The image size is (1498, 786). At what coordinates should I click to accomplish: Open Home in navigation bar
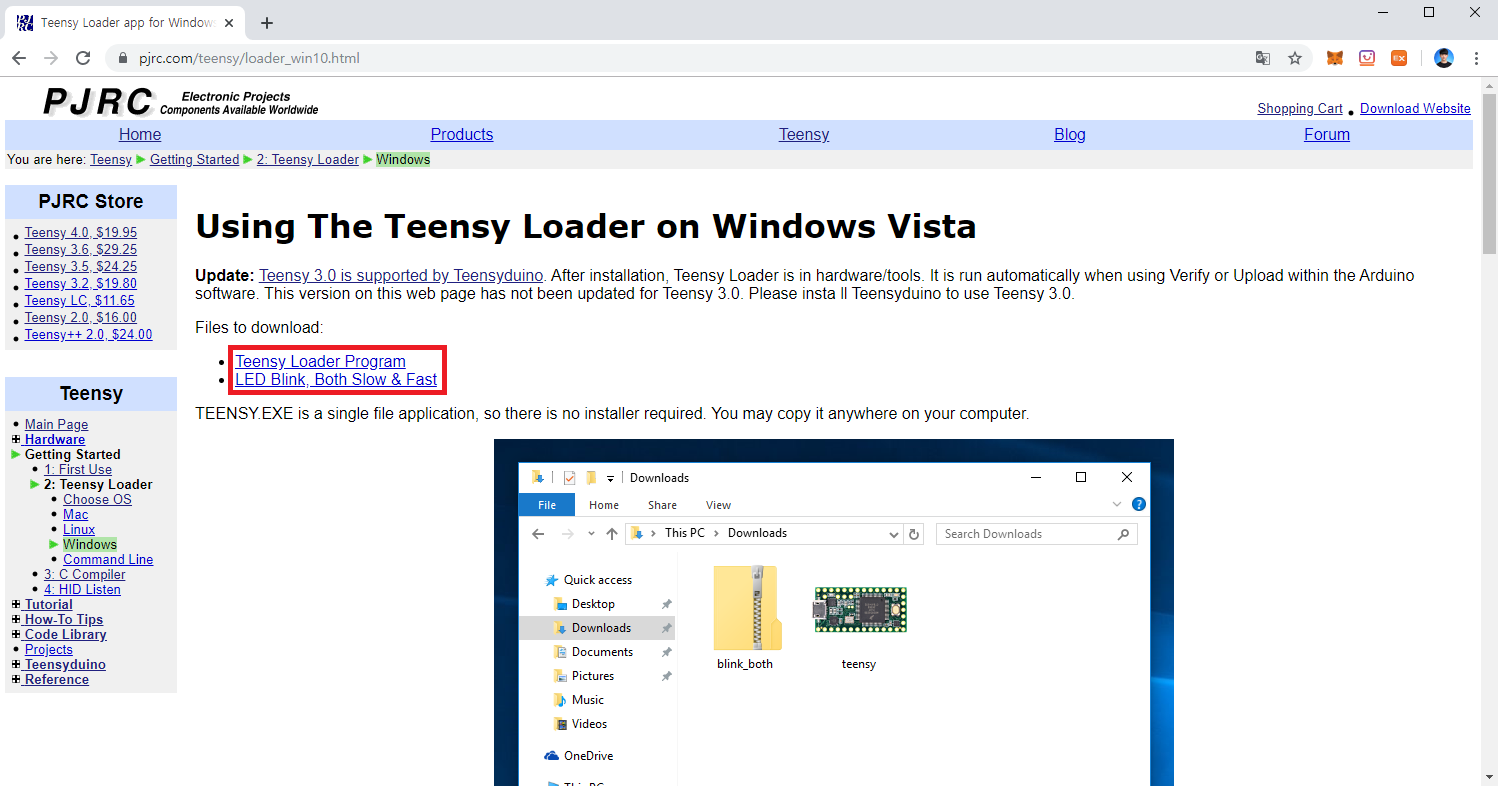click(x=140, y=134)
